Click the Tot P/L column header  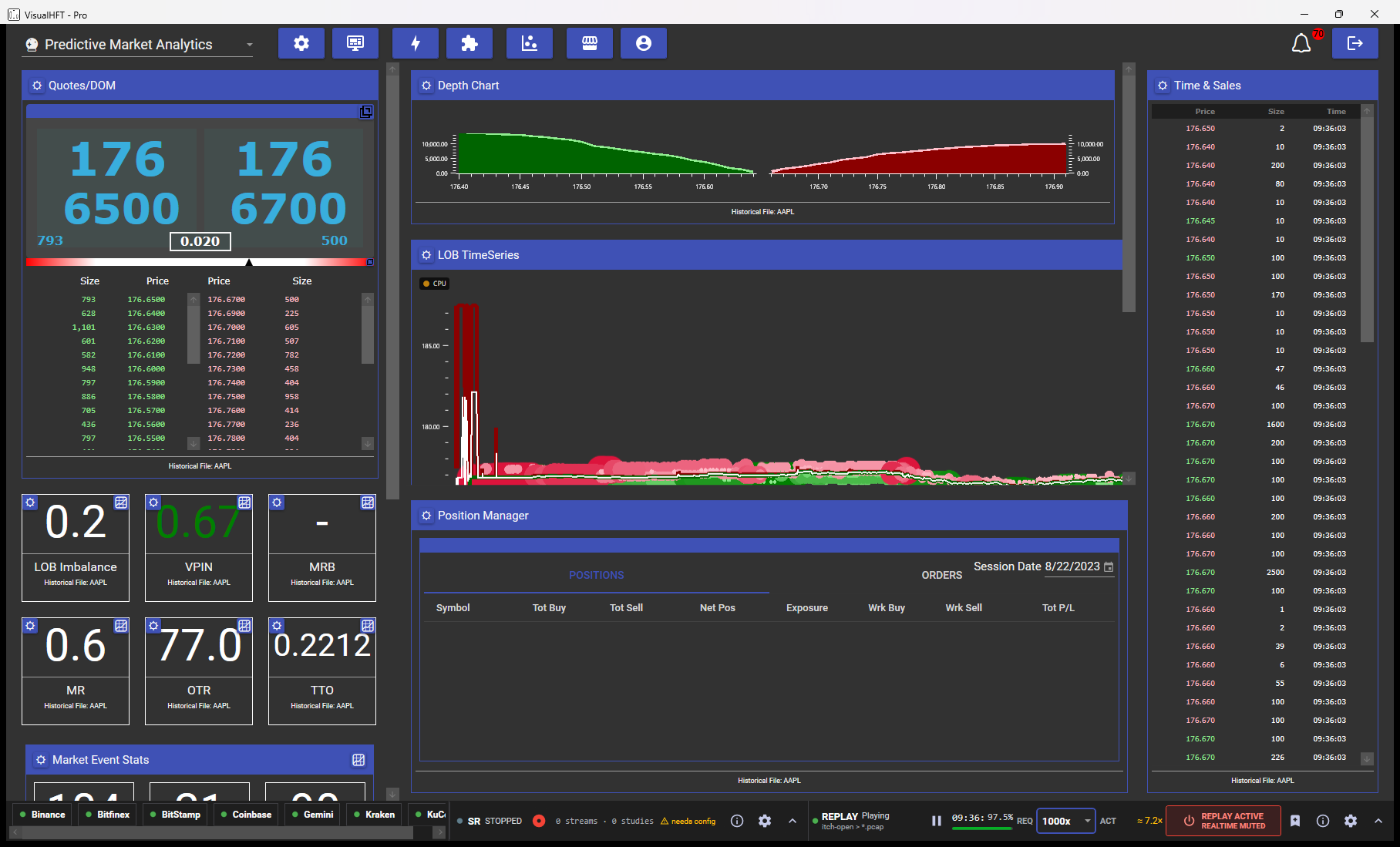click(1058, 608)
